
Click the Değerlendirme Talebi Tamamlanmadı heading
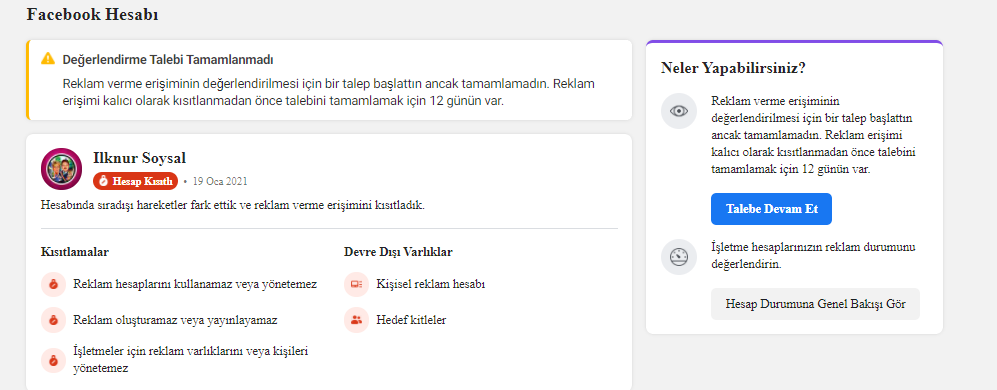click(168, 60)
